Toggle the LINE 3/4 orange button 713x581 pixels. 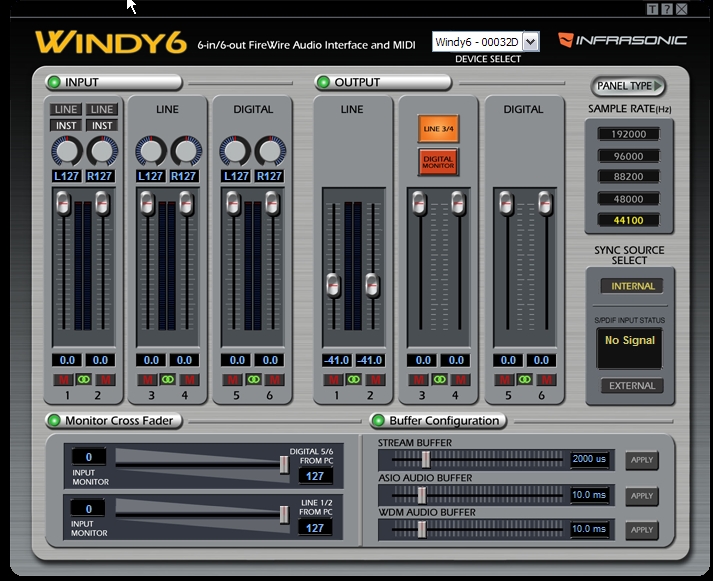coord(438,129)
